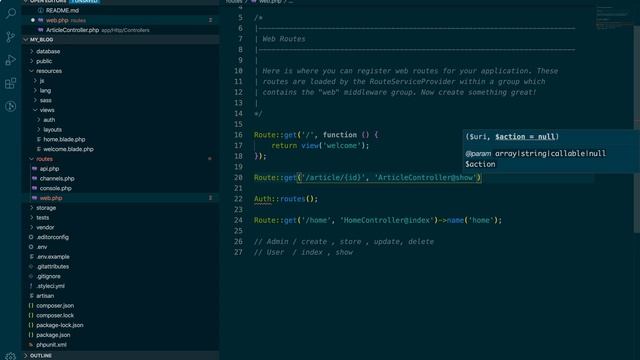The image size is (640, 360).
Task: Click return view('welcome') on line 17
Action: click(320, 146)
